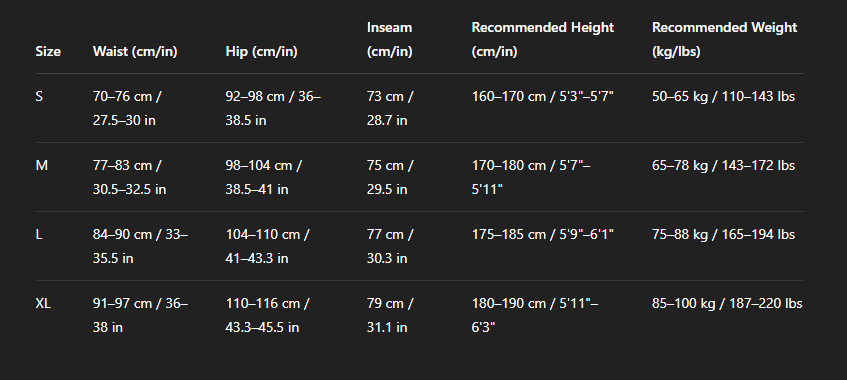The image size is (847, 380).
Task: Select the XL size row label
Action: [43, 304]
